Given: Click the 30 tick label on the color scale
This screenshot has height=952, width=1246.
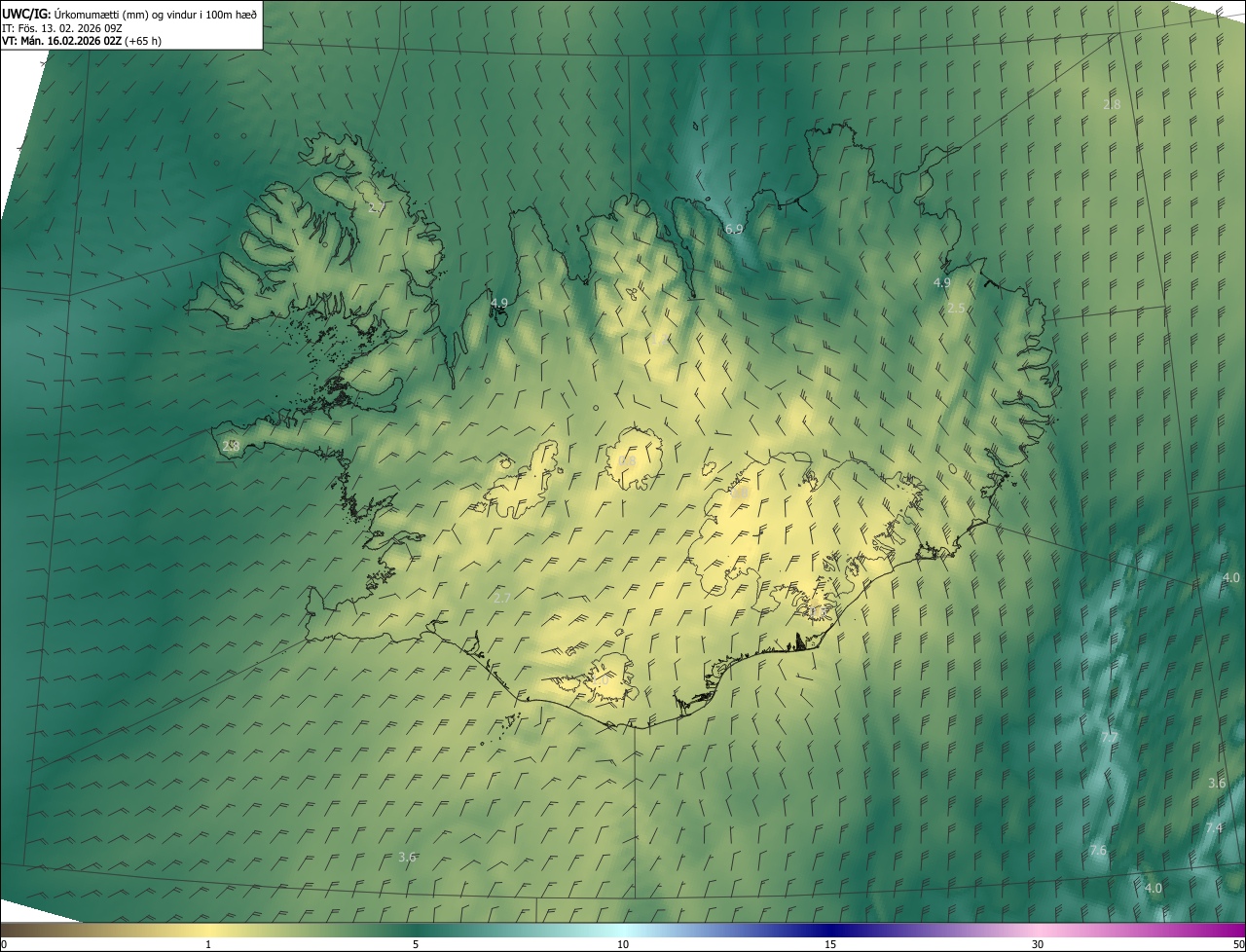Looking at the screenshot, I should coord(1038,944).
